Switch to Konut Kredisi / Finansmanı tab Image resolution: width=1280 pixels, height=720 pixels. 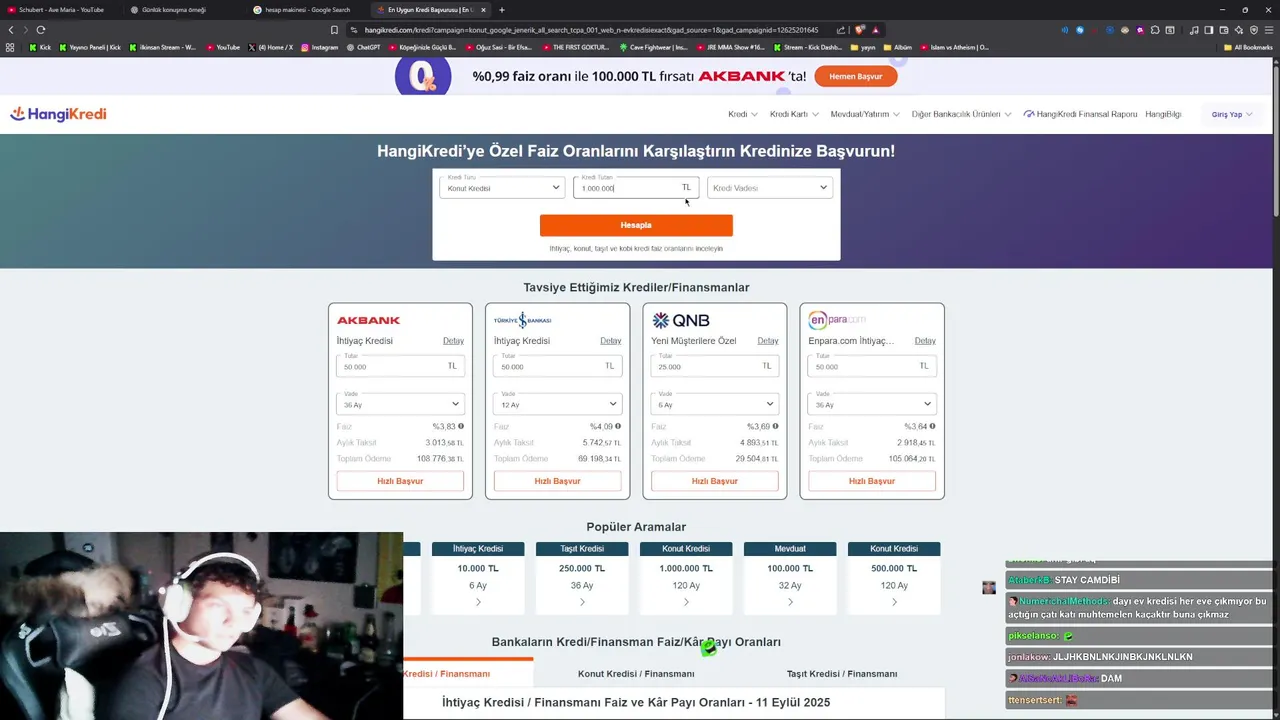click(x=636, y=674)
